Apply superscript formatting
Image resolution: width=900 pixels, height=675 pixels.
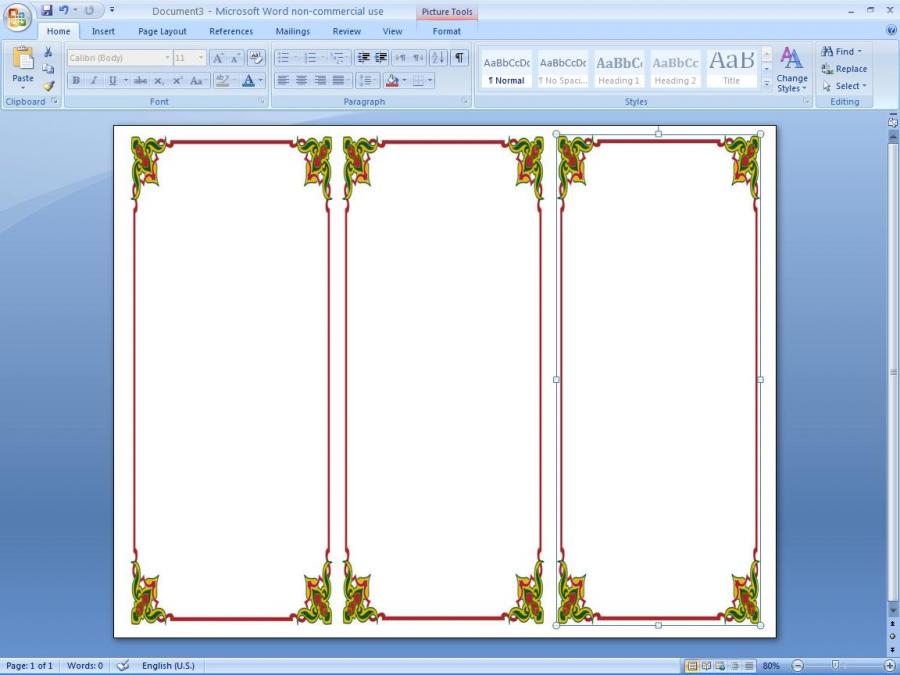[177, 81]
